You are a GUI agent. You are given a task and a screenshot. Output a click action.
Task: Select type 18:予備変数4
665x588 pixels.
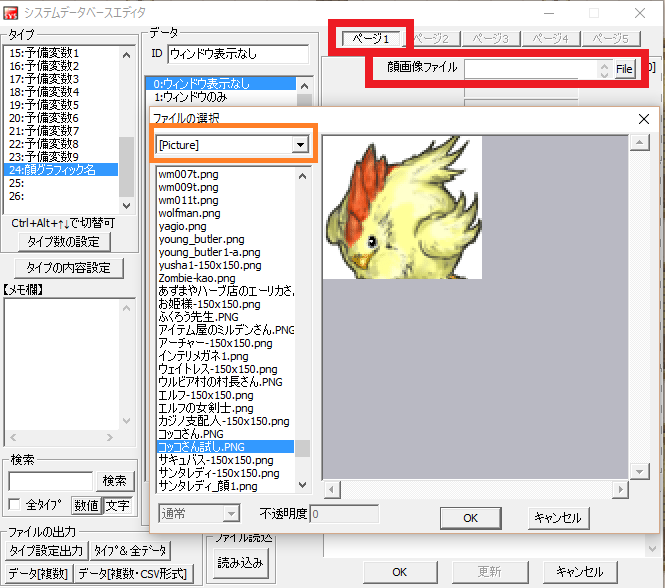(x=61, y=92)
